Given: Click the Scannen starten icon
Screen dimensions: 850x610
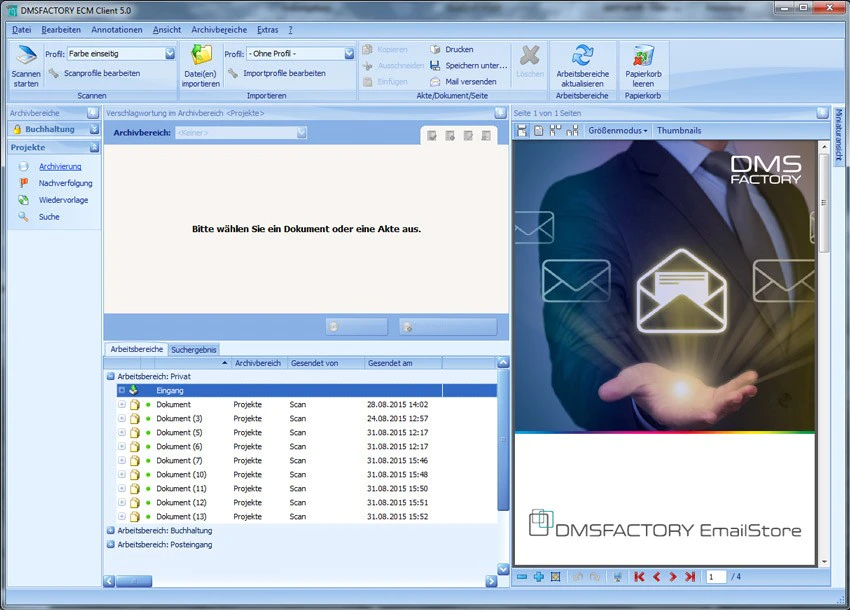Looking at the screenshot, I should (x=25, y=57).
